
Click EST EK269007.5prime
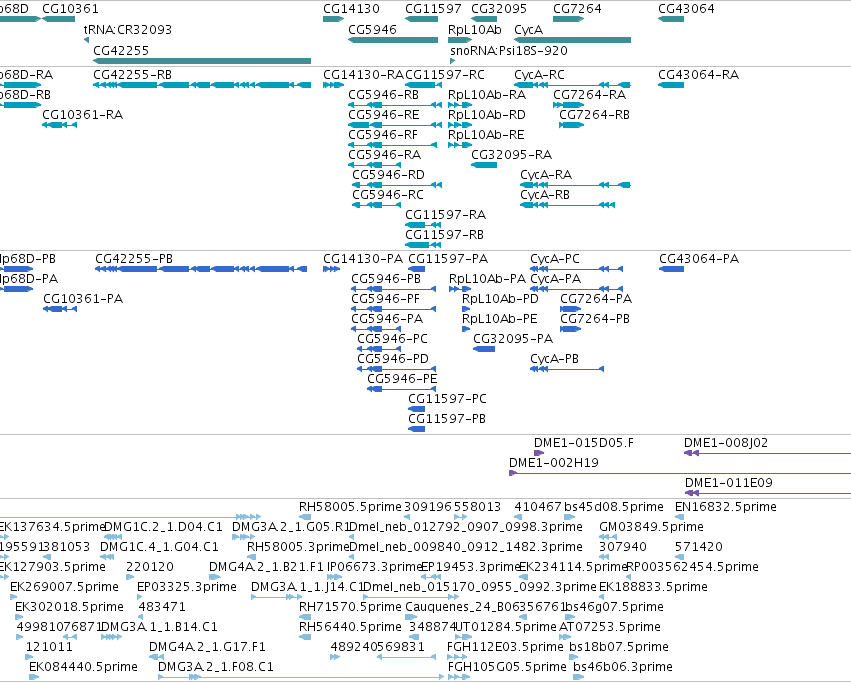64,587
